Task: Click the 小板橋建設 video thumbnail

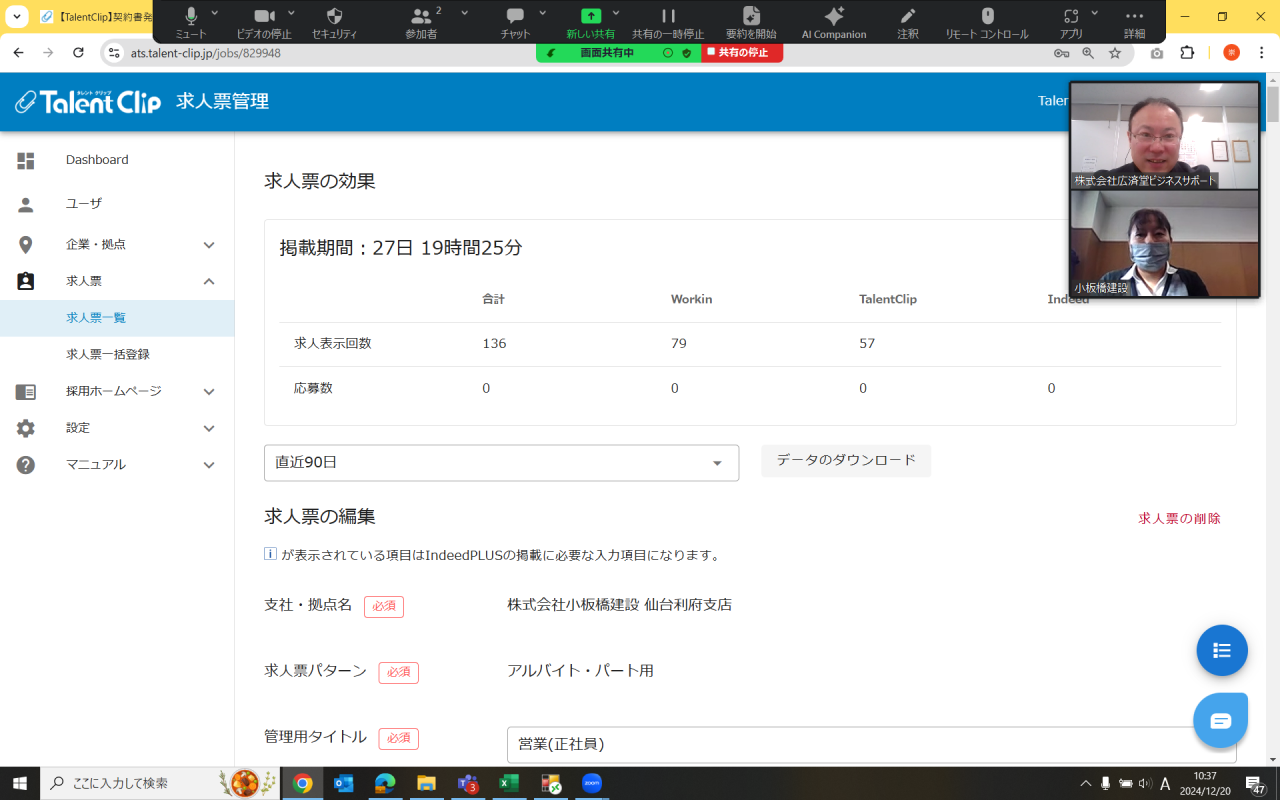Action: (x=1164, y=243)
